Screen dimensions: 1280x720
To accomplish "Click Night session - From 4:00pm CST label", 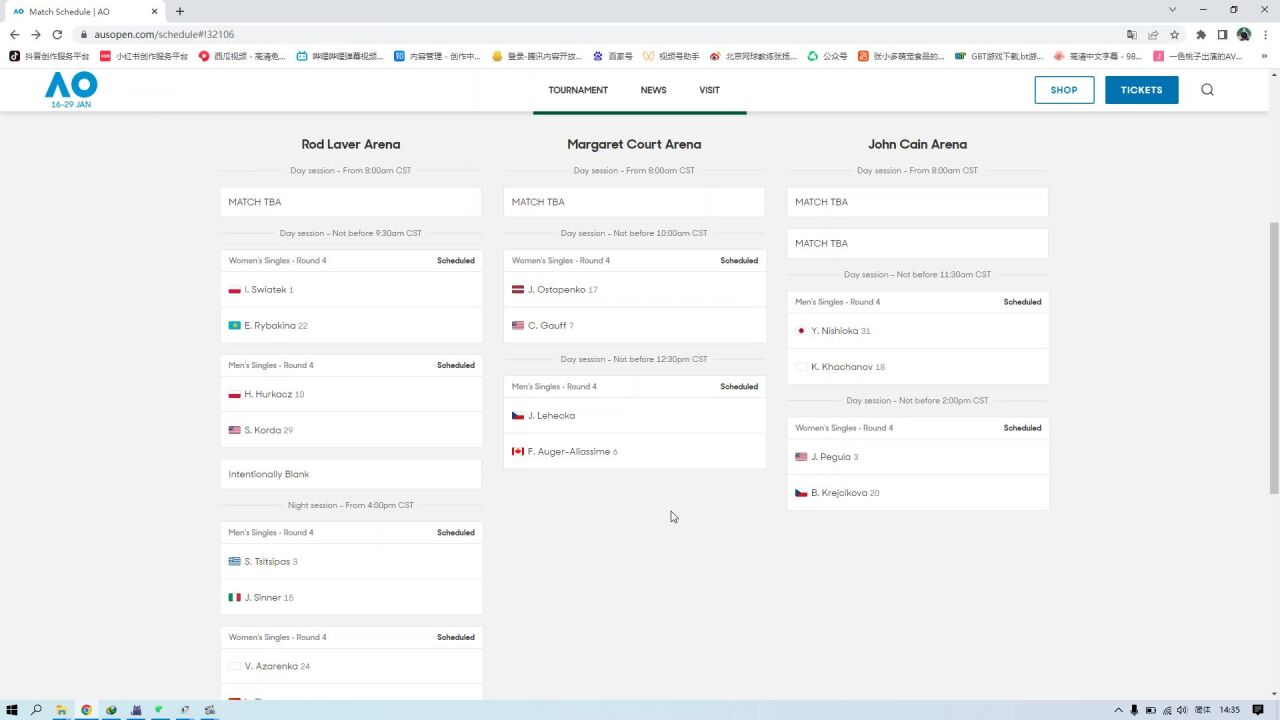I will click(351, 506).
